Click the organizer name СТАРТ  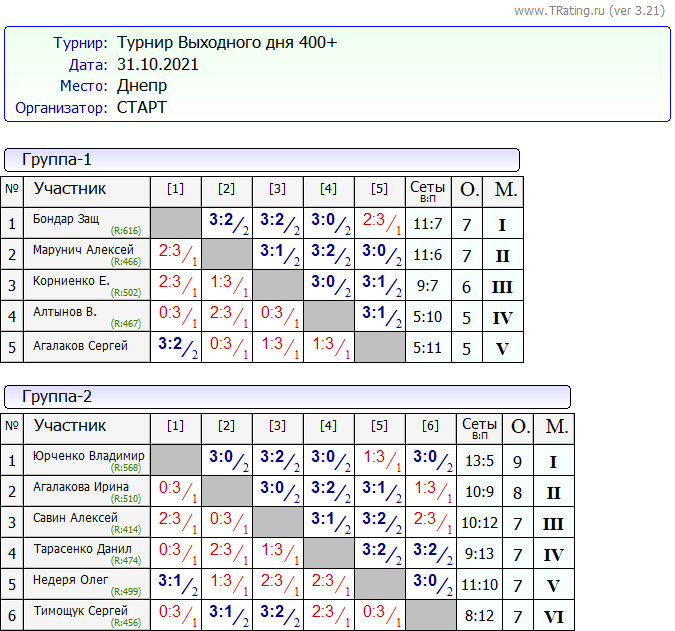tap(142, 107)
